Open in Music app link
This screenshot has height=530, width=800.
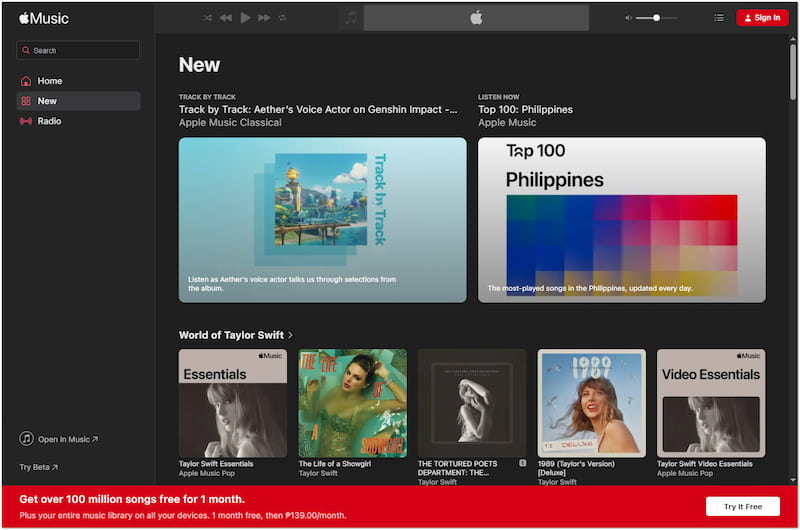tap(59, 439)
